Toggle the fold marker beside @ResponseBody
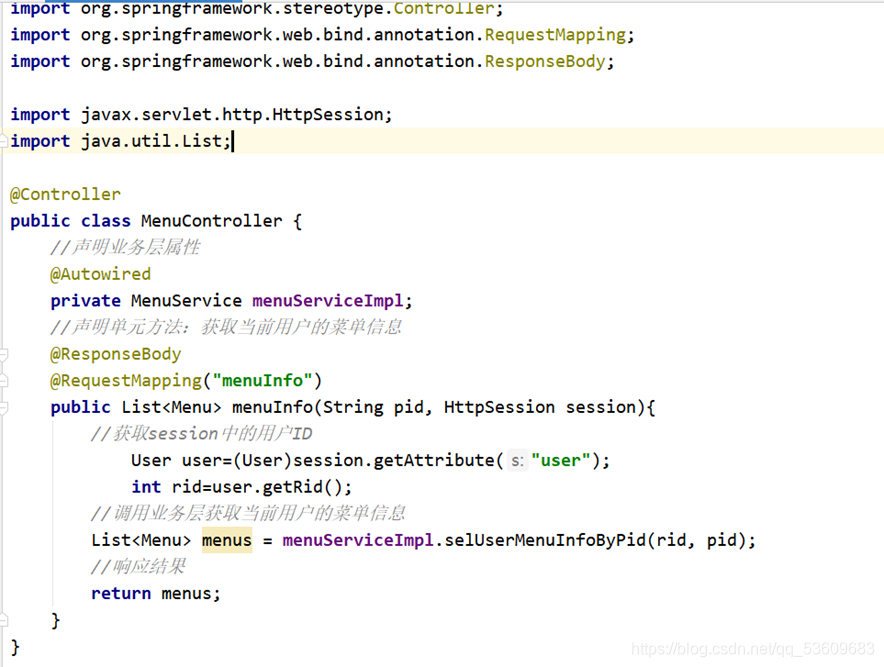The width and height of the screenshot is (884, 667). point(3,355)
